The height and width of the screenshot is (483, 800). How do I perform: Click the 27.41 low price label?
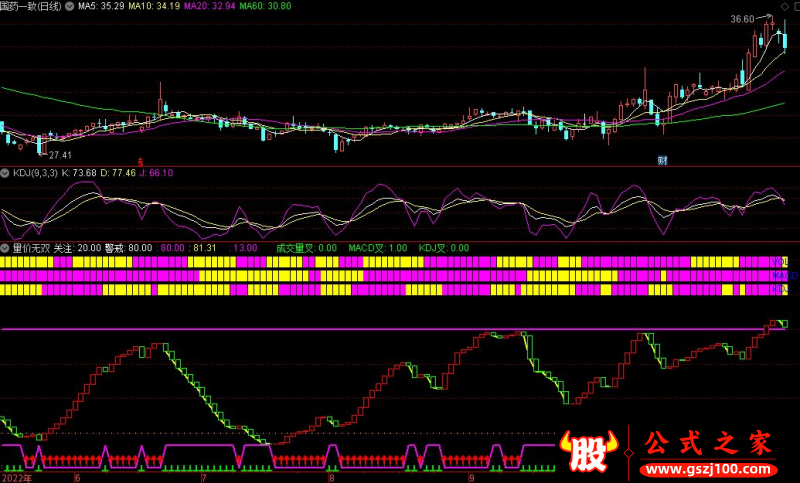pos(60,155)
